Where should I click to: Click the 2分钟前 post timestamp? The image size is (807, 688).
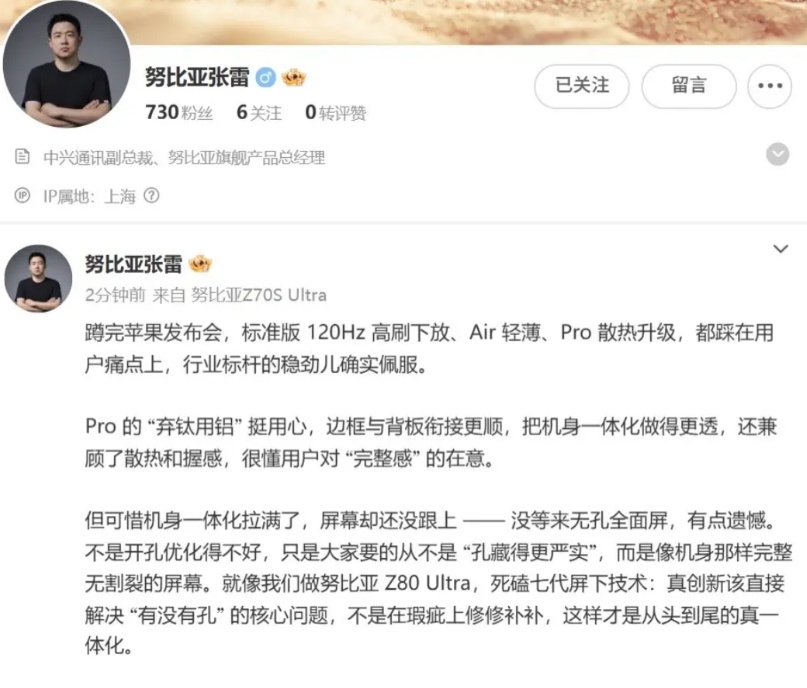tap(115, 295)
